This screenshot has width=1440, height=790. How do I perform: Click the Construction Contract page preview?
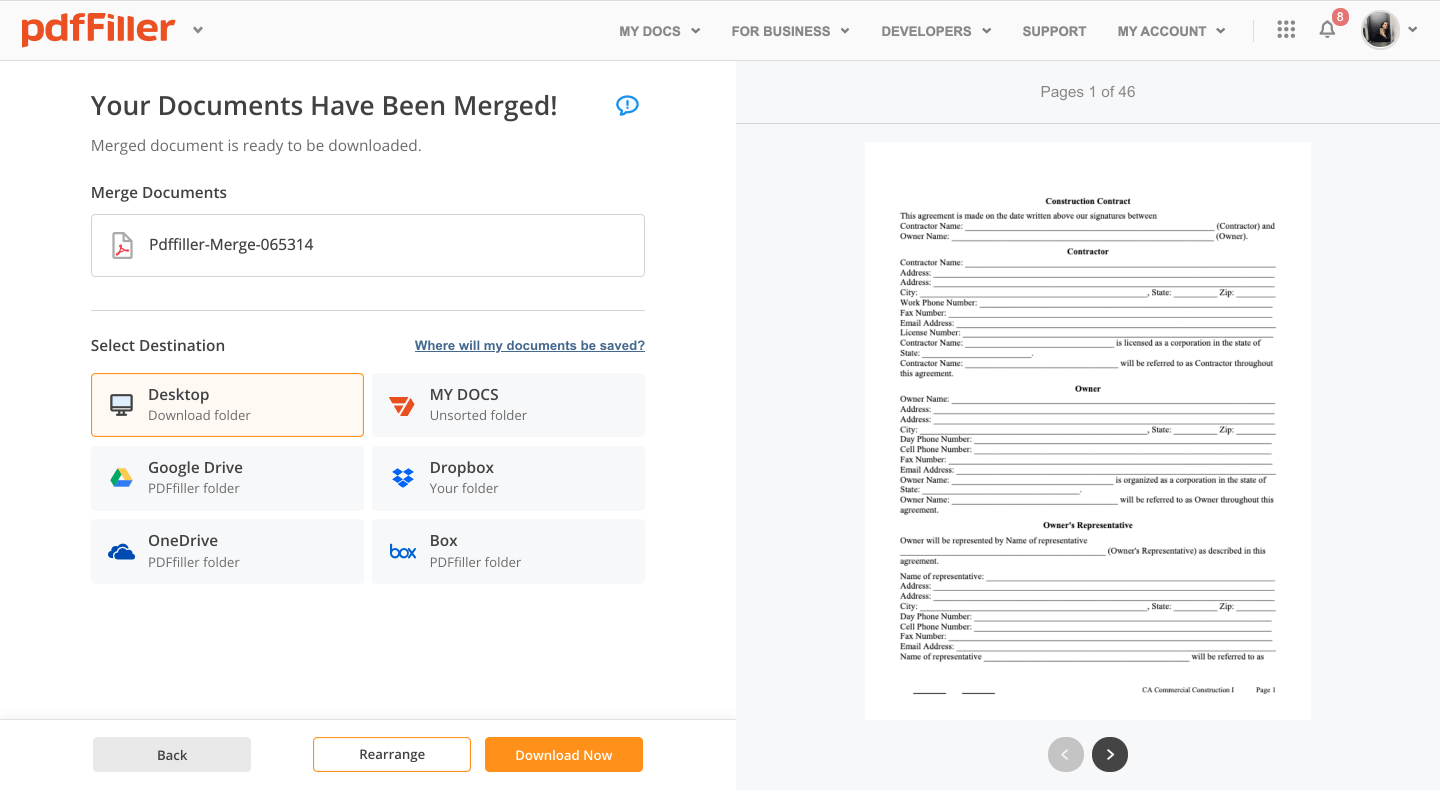point(1088,430)
